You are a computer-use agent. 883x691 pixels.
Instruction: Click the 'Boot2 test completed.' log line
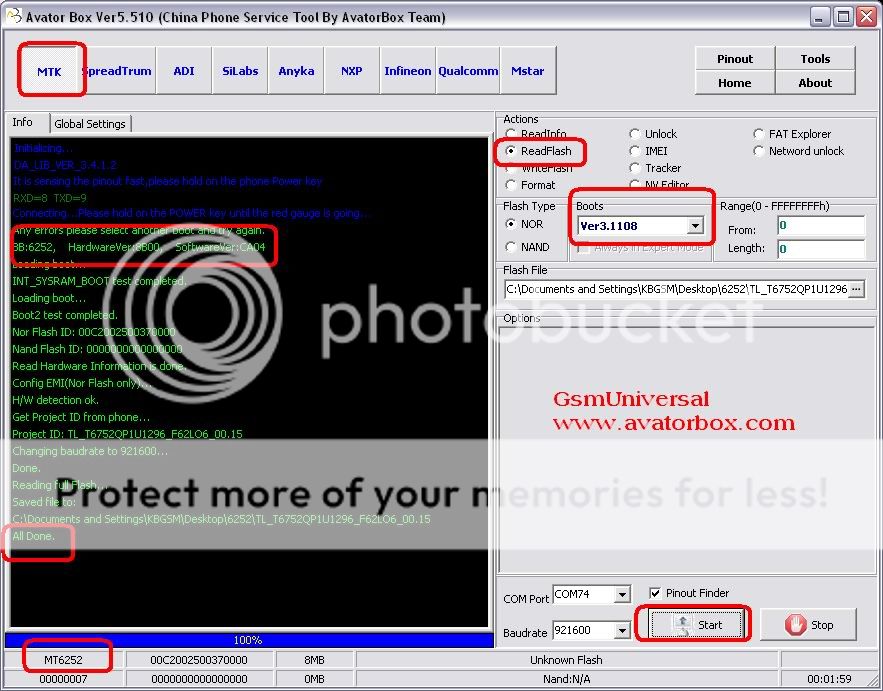click(x=65, y=315)
